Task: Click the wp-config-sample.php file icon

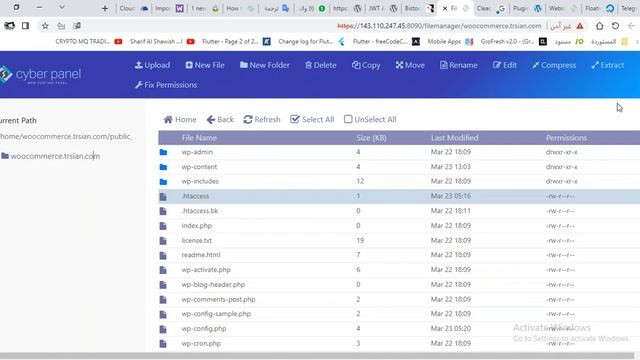Action: [163, 314]
